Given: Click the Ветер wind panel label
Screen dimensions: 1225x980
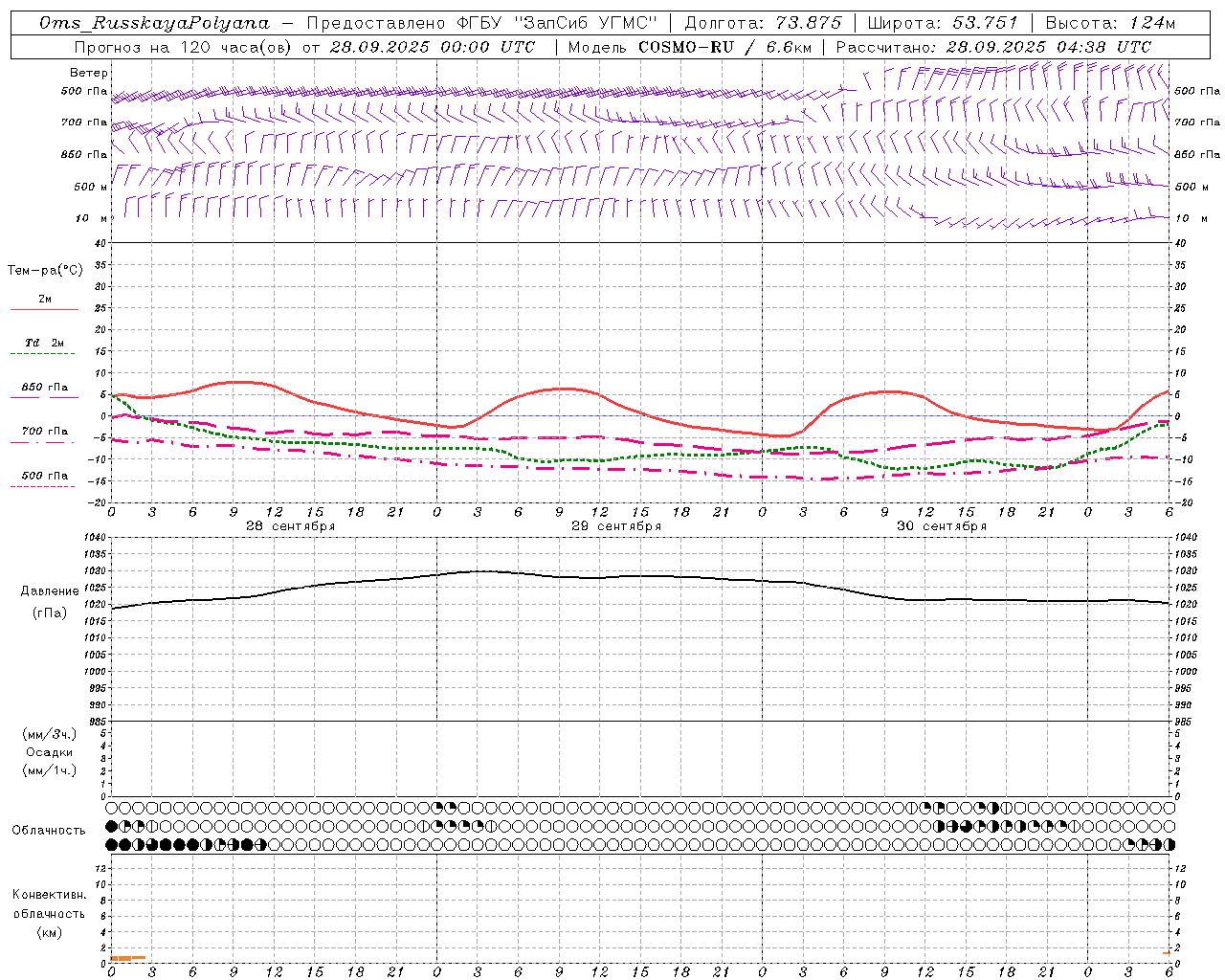Looking at the screenshot, I should click(89, 73).
